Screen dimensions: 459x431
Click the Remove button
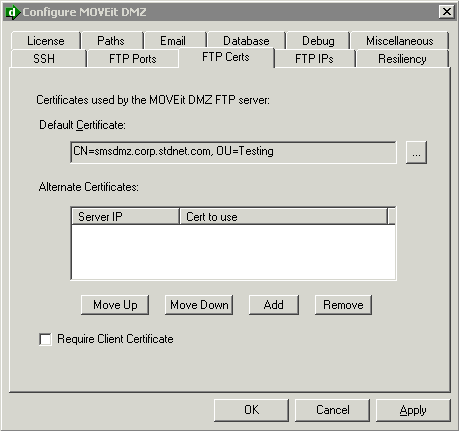point(343,305)
